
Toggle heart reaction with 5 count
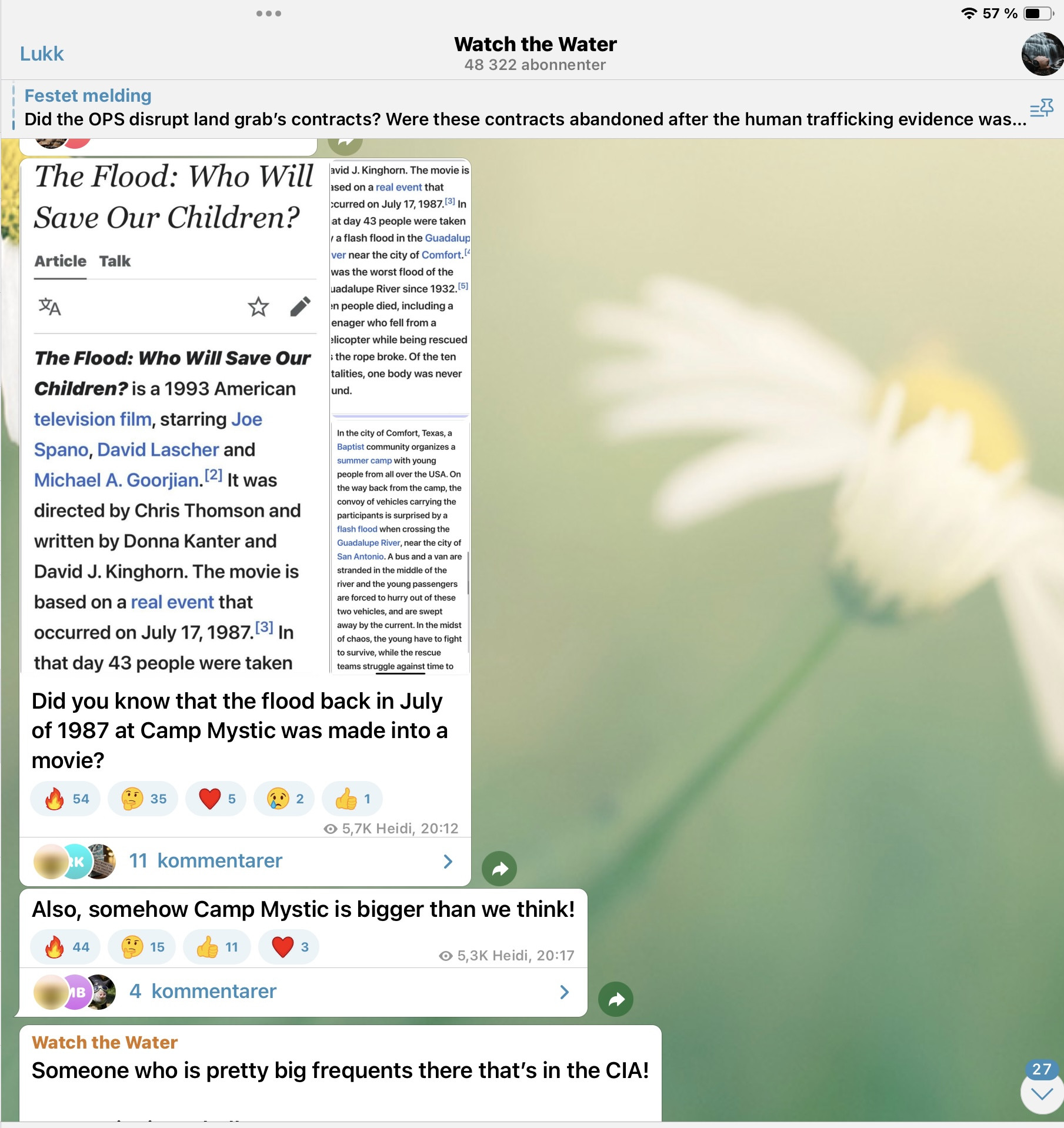tap(216, 799)
